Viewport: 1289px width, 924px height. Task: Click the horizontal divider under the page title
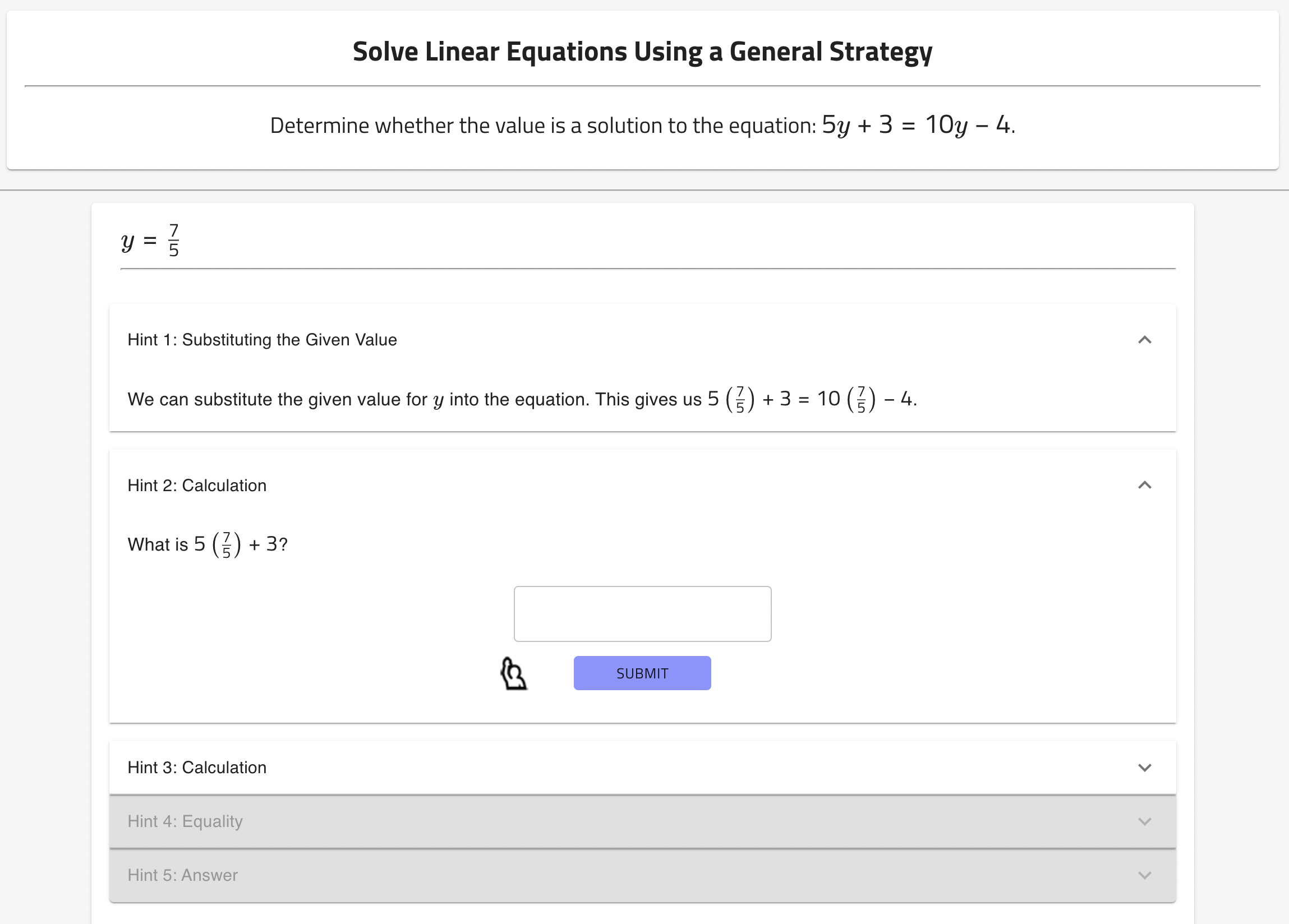click(642, 86)
